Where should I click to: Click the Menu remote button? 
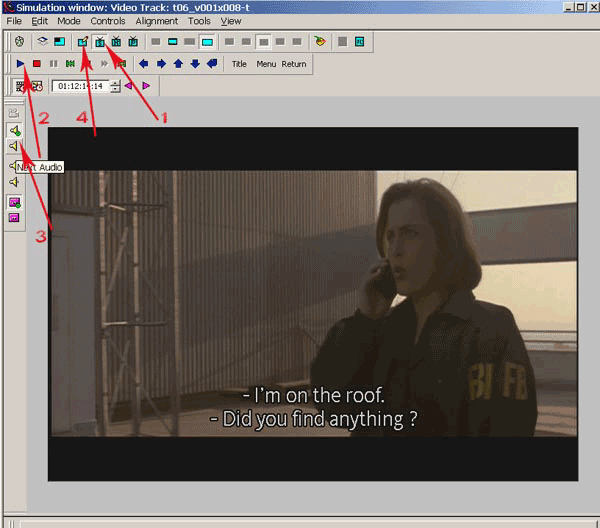tap(266, 64)
